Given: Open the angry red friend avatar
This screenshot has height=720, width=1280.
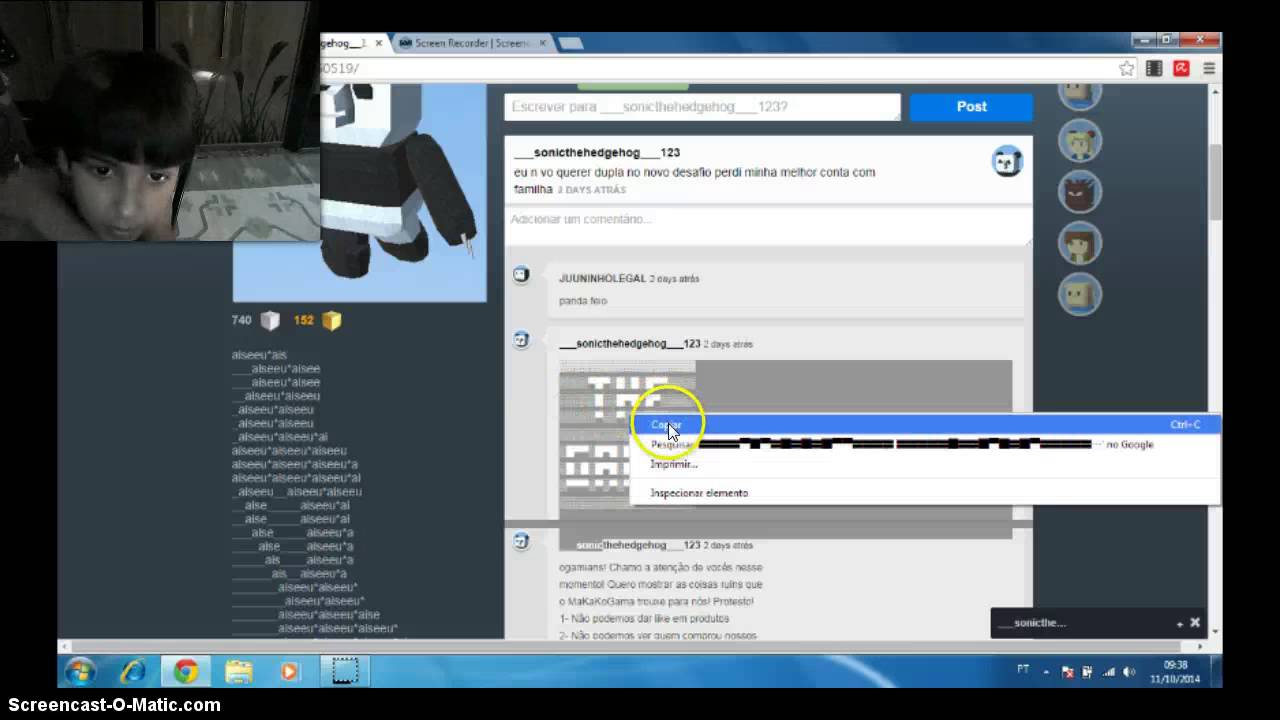Looking at the screenshot, I should click(x=1080, y=192).
